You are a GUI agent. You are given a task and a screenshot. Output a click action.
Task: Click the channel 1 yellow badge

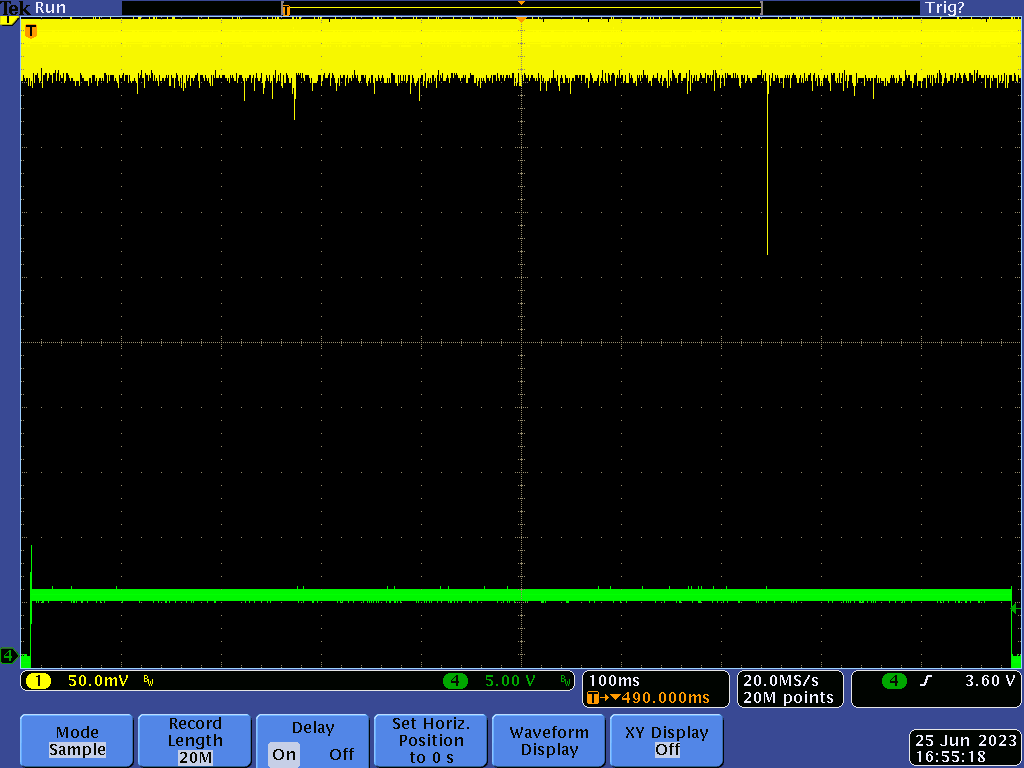tap(38, 681)
